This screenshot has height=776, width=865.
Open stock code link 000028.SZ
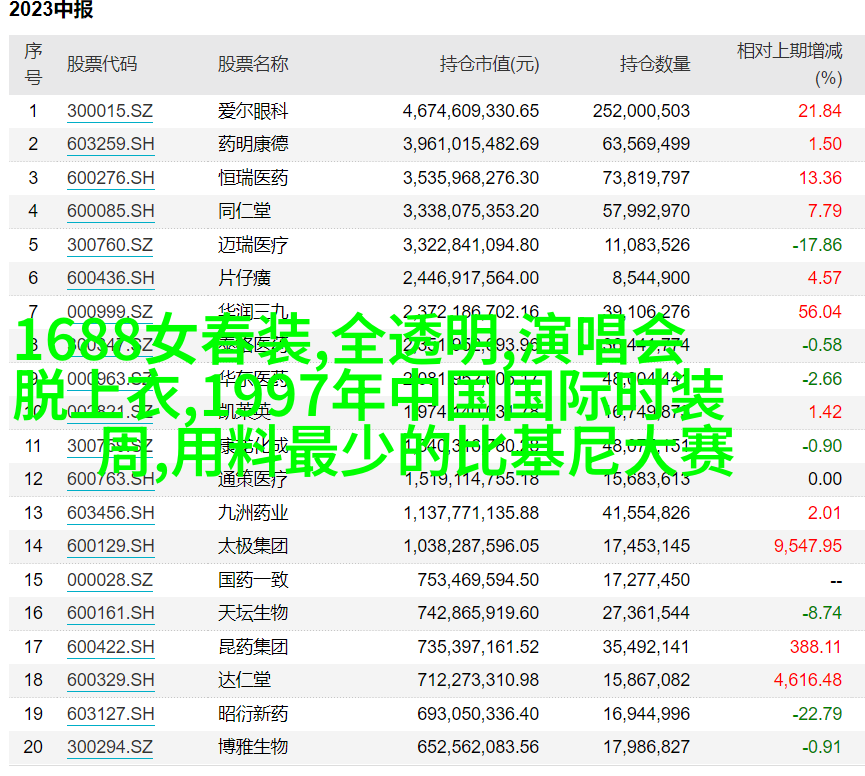point(110,580)
